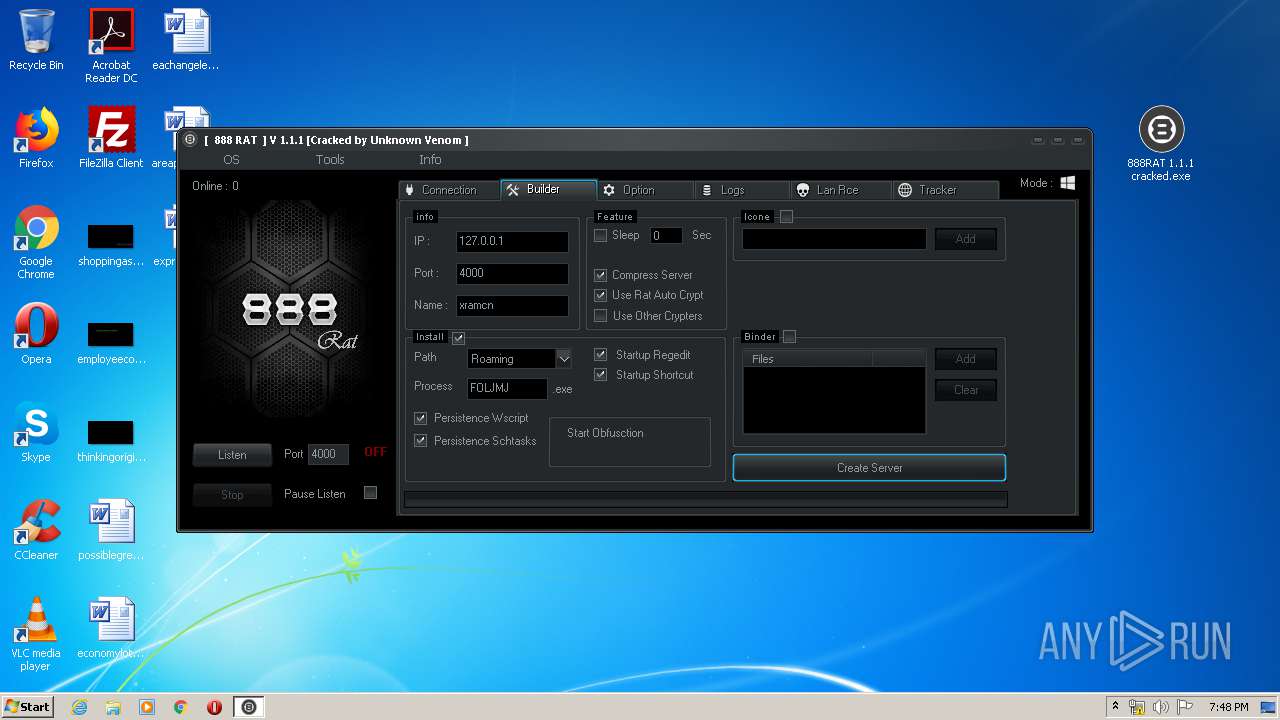This screenshot has width=1280, height=720.
Task: Open the Opera desktop shortcut
Action: pos(36,334)
